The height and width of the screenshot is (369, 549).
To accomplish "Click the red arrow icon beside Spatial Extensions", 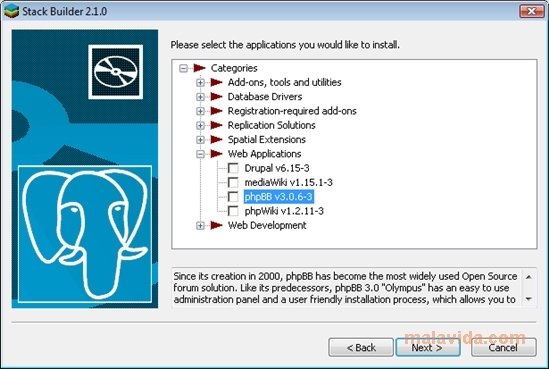I will [216, 140].
